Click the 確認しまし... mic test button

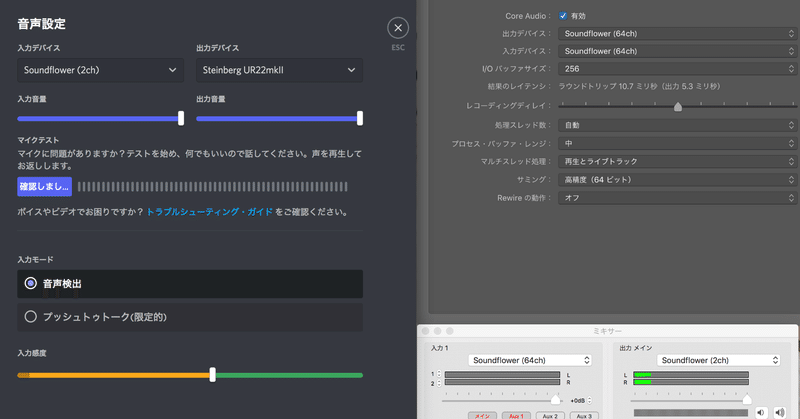pos(44,186)
